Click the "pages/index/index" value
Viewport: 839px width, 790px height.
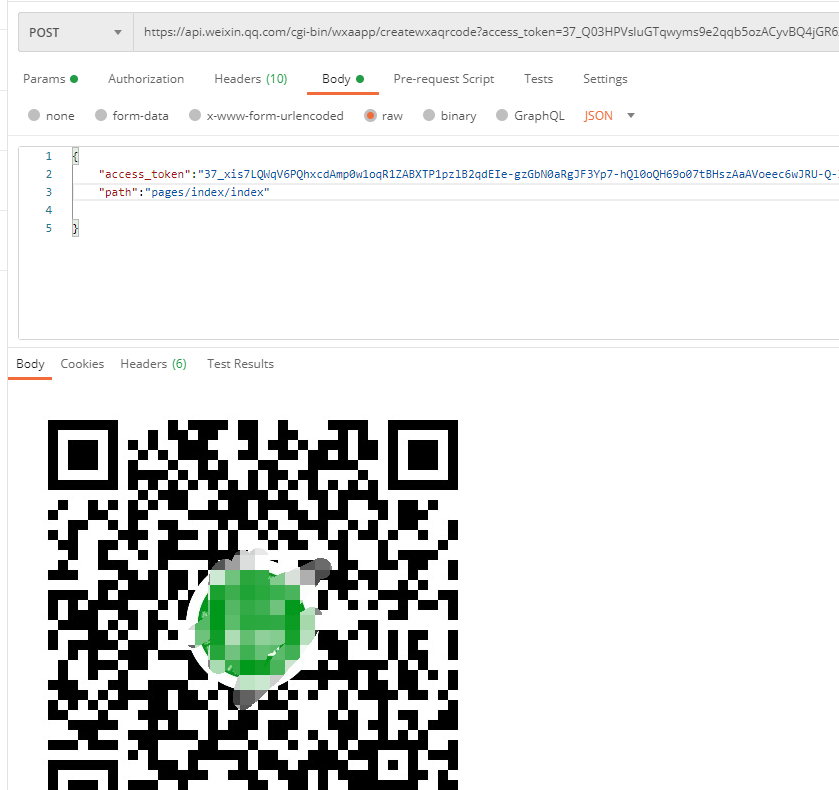point(207,192)
